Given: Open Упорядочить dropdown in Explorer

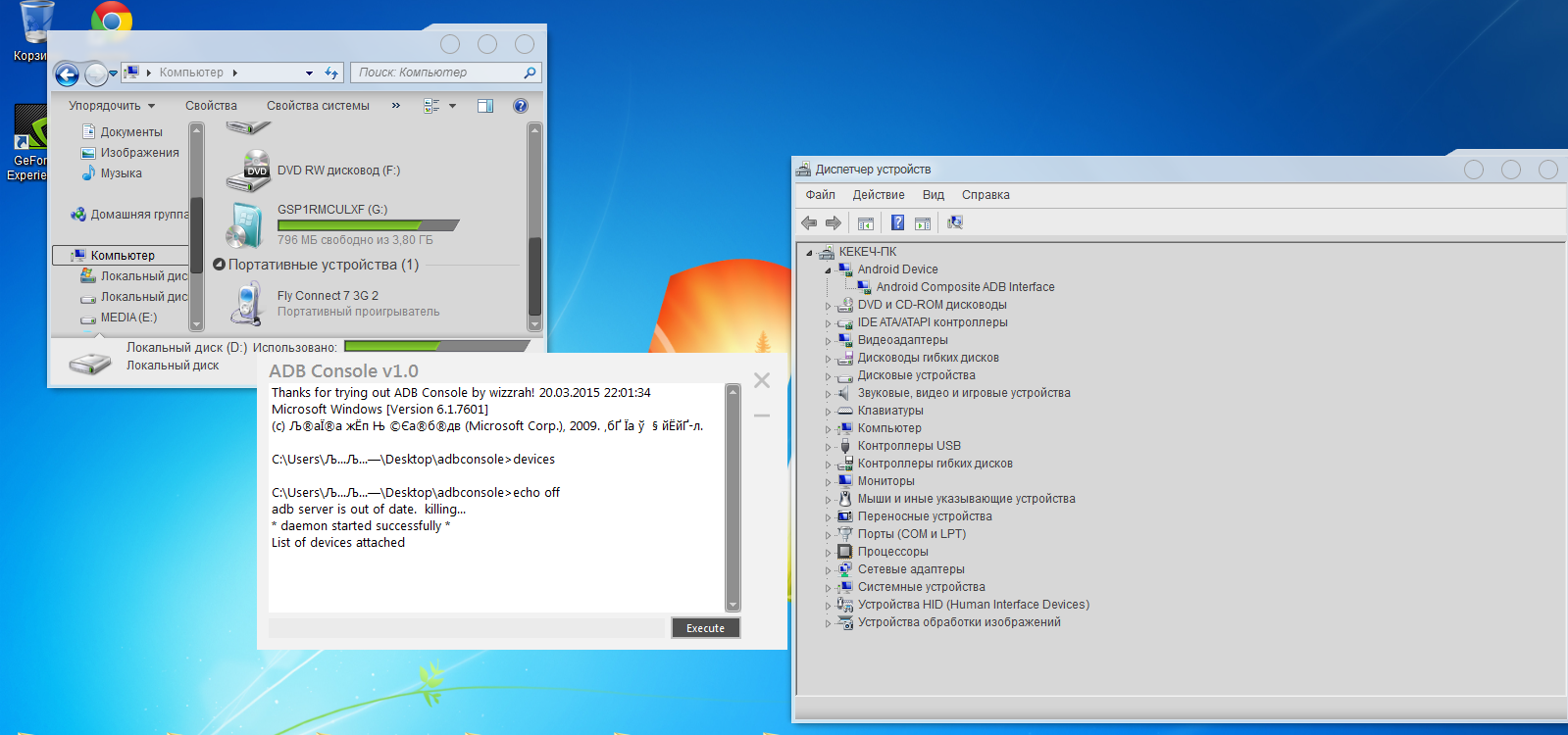Looking at the screenshot, I should pyautogui.click(x=111, y=106).
